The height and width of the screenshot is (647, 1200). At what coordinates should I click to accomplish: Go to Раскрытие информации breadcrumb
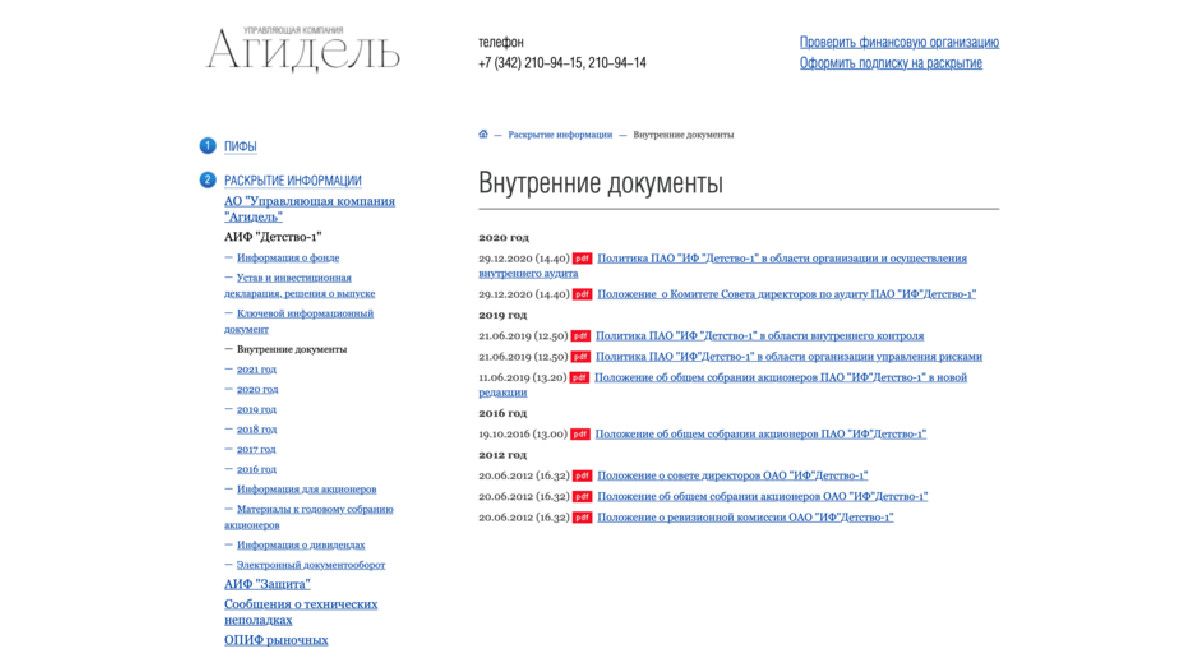(560, 134)
